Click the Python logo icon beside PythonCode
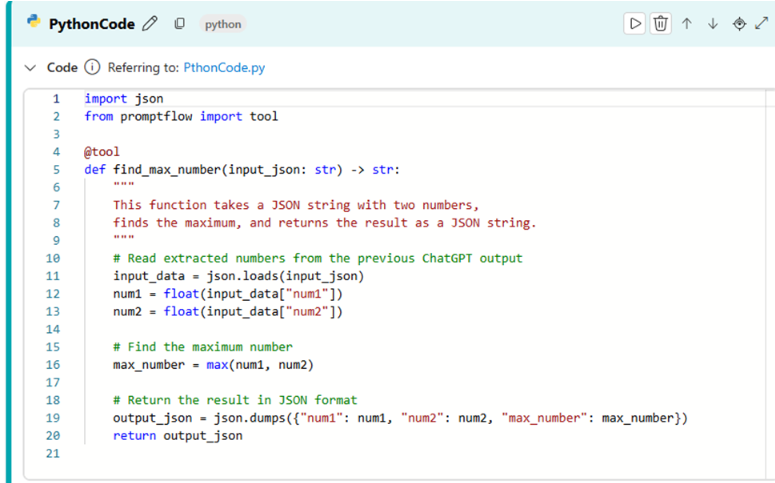 (x=33, y=21)
